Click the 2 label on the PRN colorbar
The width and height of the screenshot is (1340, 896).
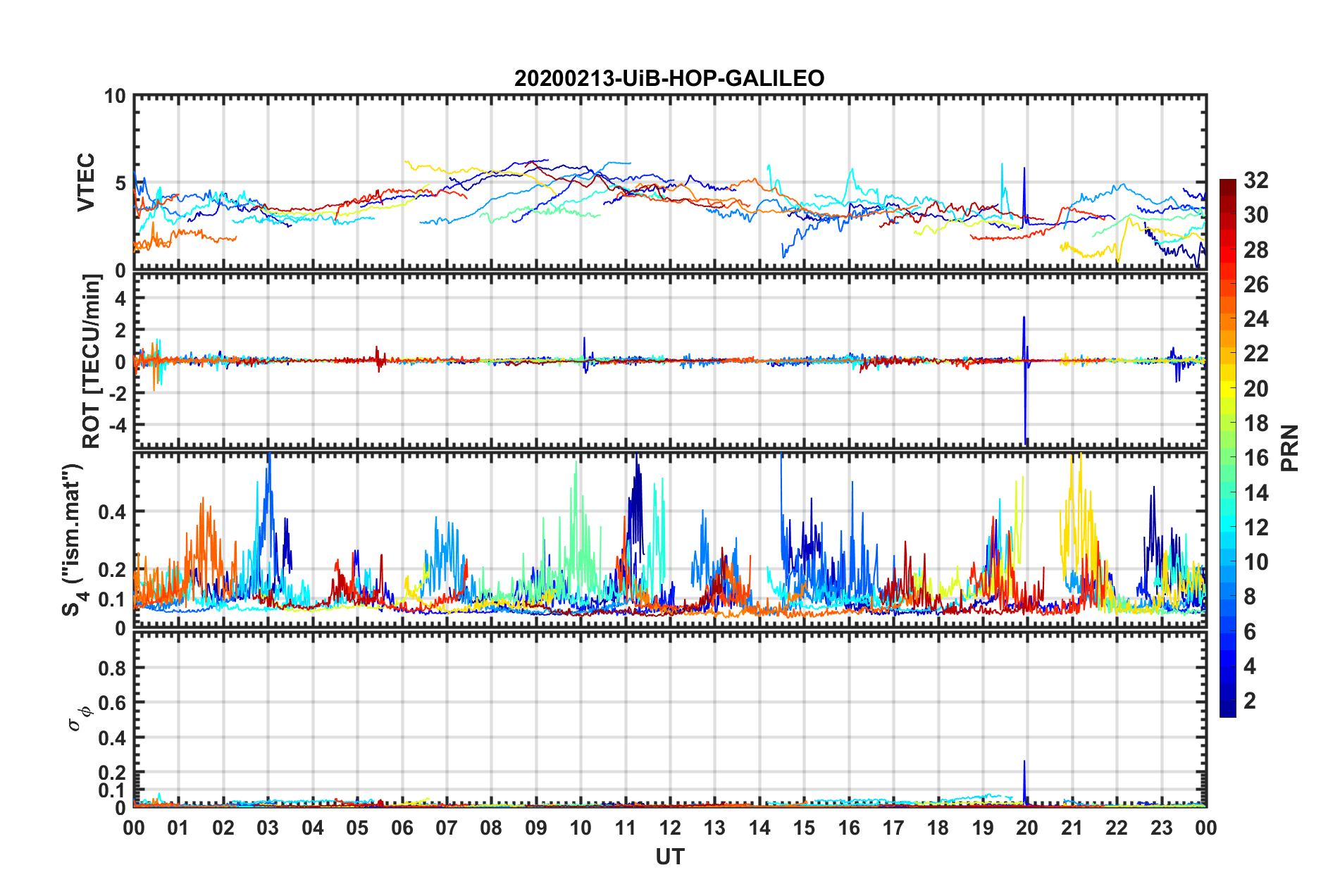pyautogui.click(x=1250, y=701)
